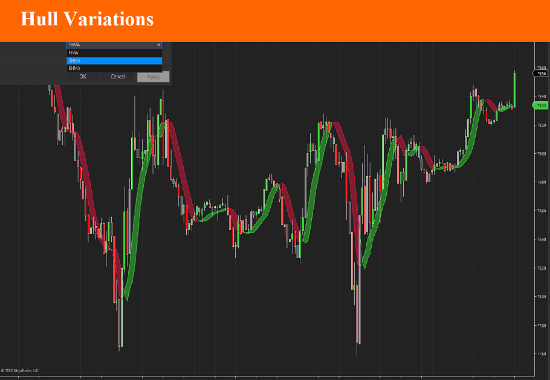Image resolution: width=550 pixels, height=380 pixels.
Task: Open the Hull type combo box
Action: pos(114,45)
